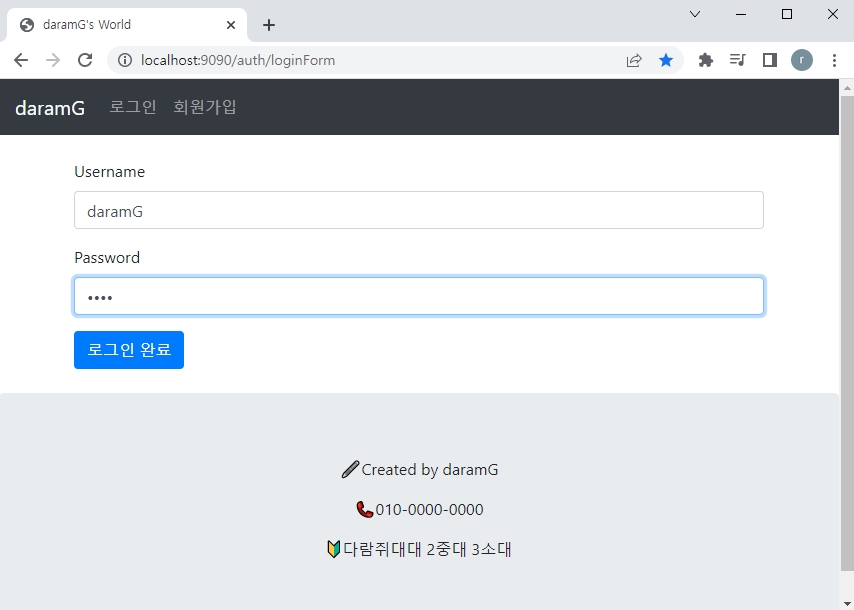This screenshot has width=854, height=610.
Task: Click the 다람쥐대대 2중대 3소대 text
Action: 427,549
